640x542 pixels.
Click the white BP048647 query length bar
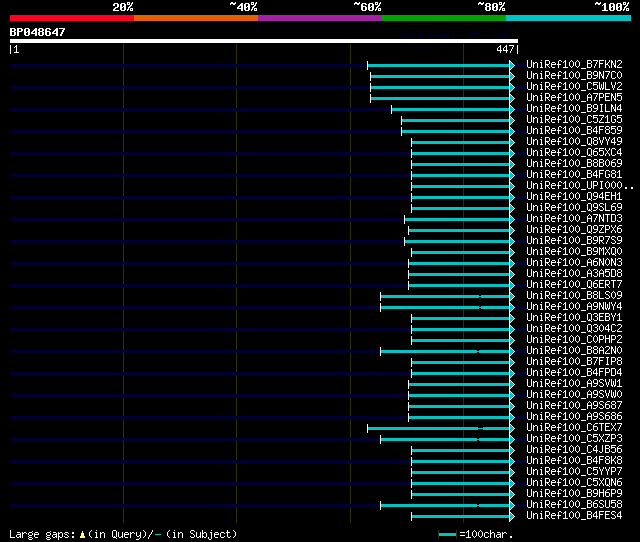[264, 41]
